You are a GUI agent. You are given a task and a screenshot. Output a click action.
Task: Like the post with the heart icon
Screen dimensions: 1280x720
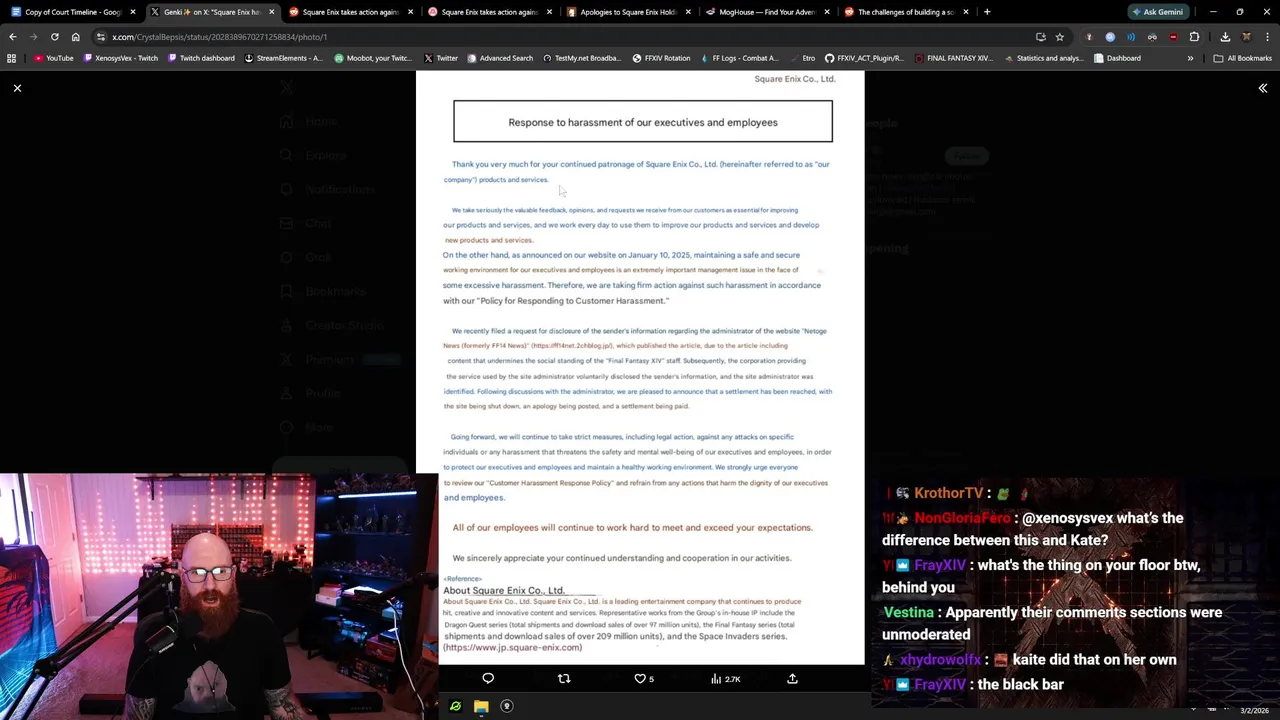point(640,679)
